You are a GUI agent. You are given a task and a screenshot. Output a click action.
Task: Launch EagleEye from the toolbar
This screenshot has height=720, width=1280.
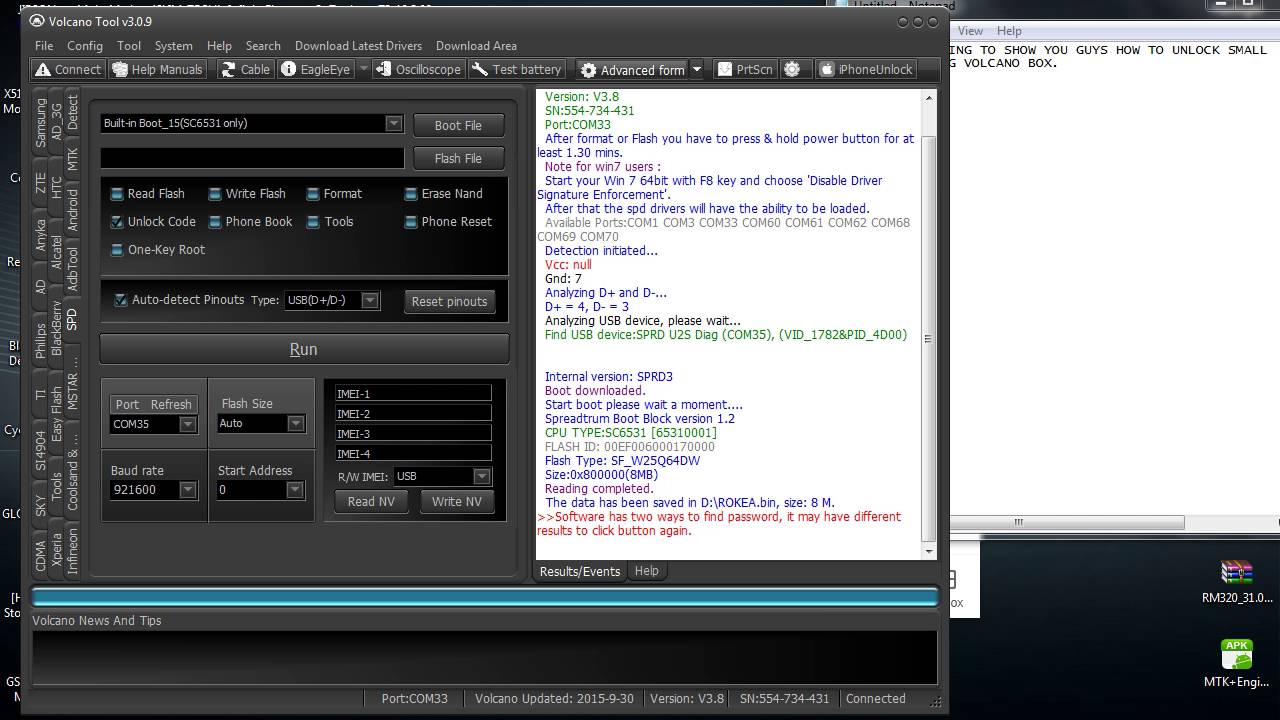(316, 69)
